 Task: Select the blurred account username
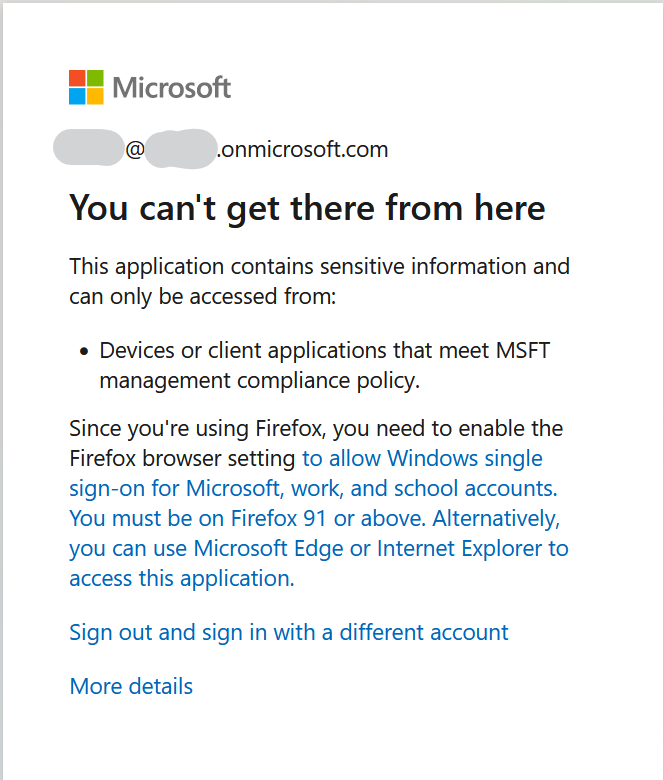89,149
